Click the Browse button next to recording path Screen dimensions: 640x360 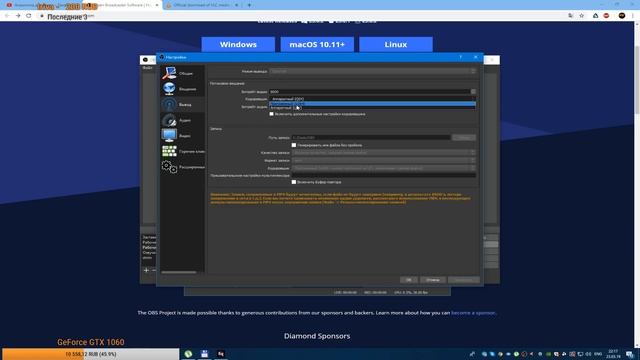464,138
